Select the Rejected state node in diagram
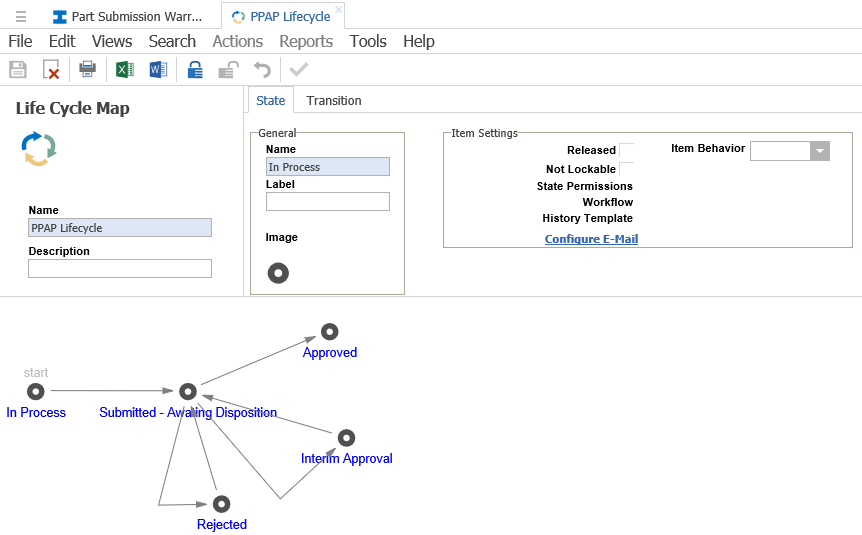This screenshot has width=862, height=535. coord(221,504)
